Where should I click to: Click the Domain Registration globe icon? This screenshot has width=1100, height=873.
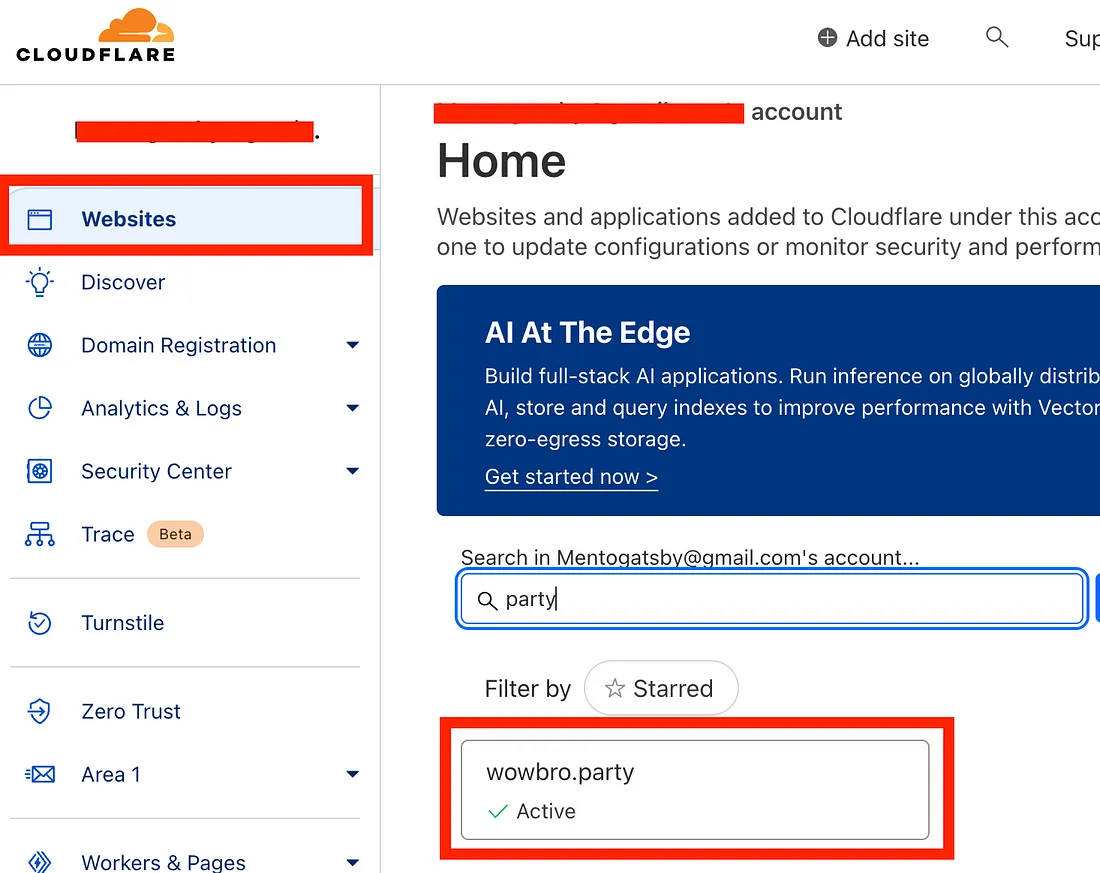pos(39,345)
